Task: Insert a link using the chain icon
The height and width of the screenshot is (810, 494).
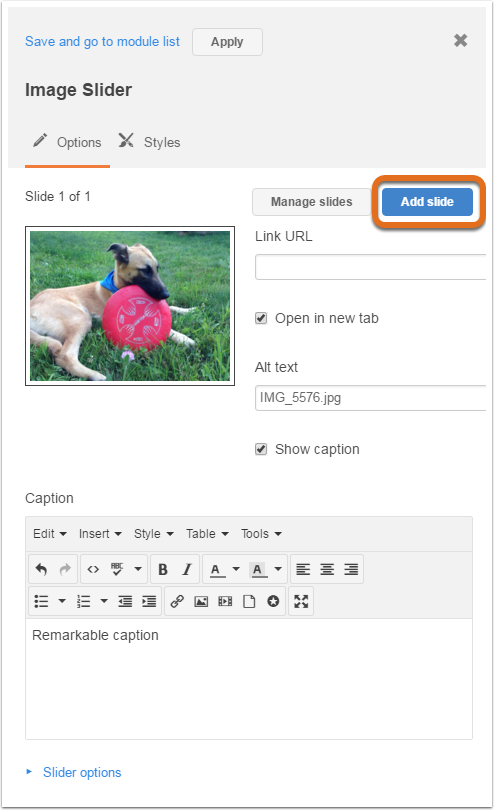Action: point(177,601)
